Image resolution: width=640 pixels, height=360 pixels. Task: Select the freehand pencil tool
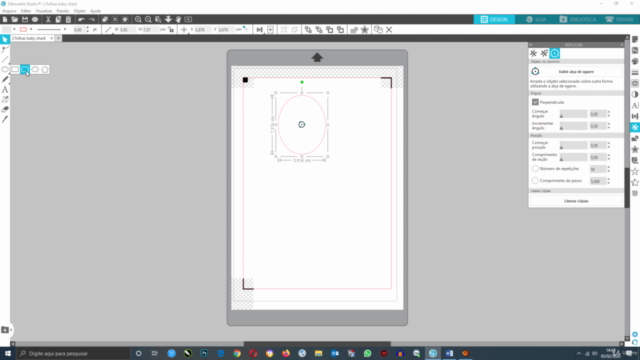(x=5, y=80)
